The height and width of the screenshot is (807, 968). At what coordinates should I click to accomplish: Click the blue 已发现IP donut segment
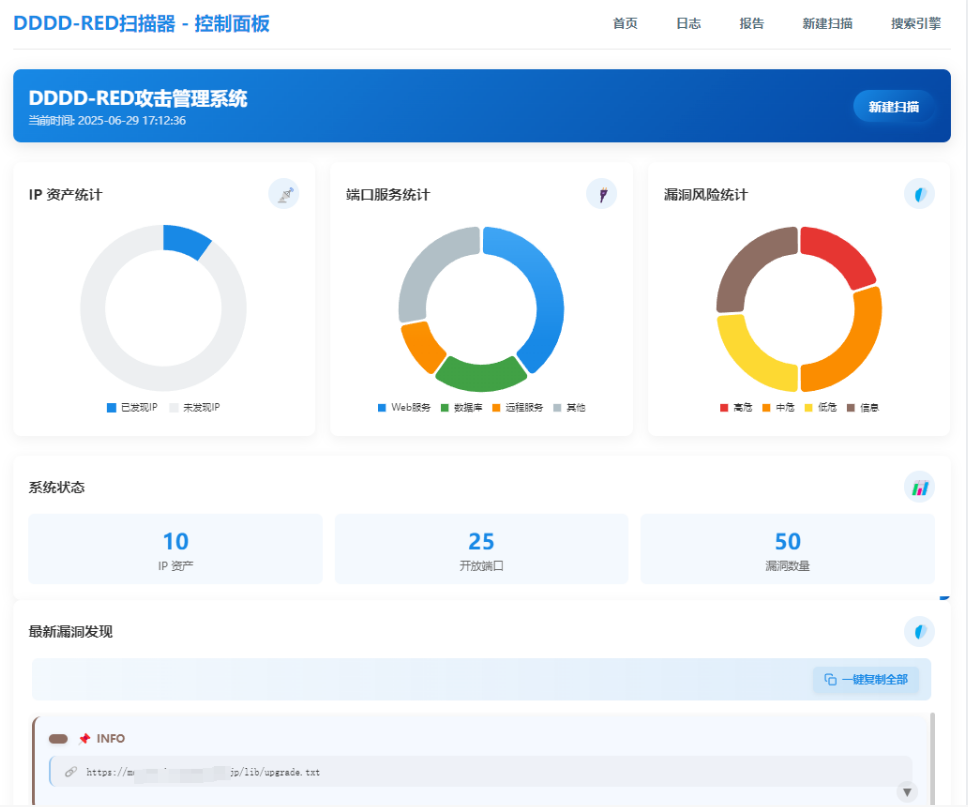tap(184, 241)
